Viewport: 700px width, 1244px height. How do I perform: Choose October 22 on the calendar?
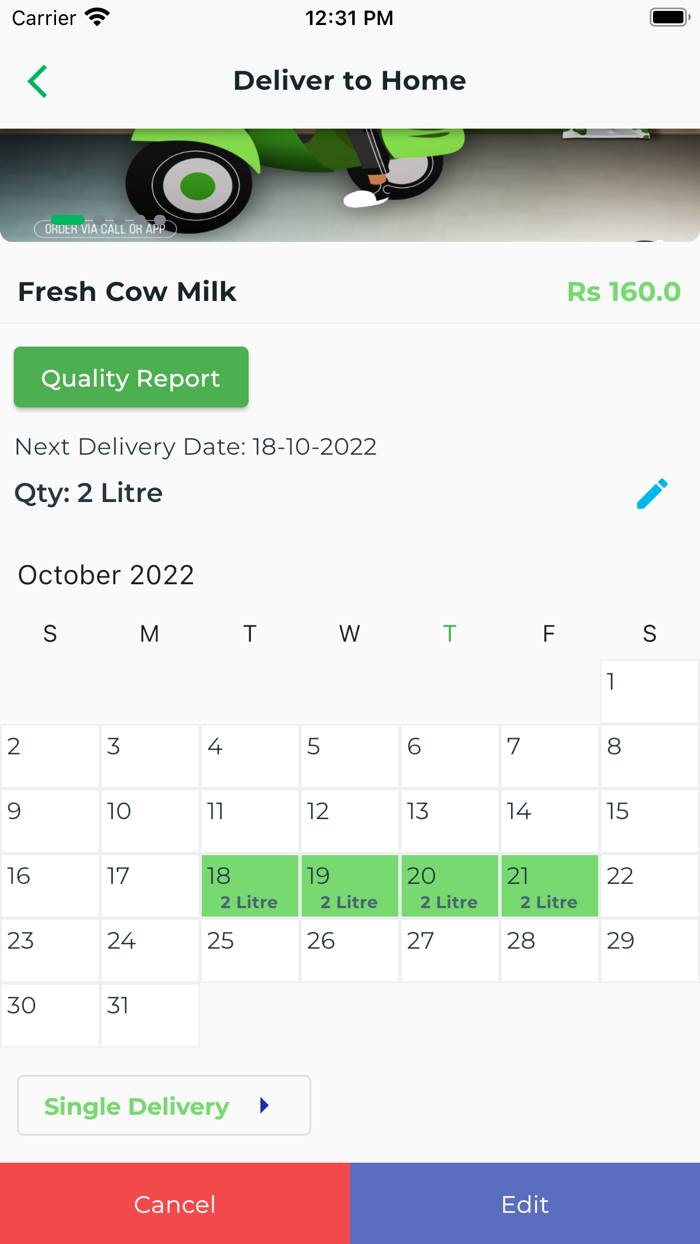pyautogui.click(x=649, y=886)
